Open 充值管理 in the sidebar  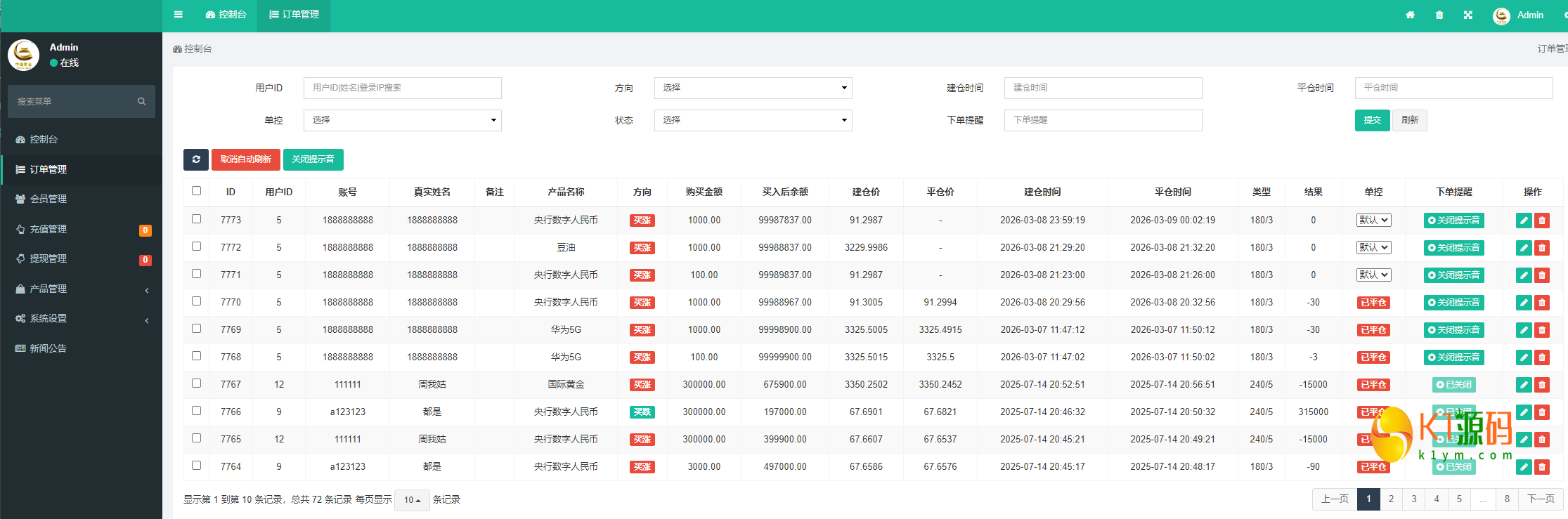tap(81, 230)
